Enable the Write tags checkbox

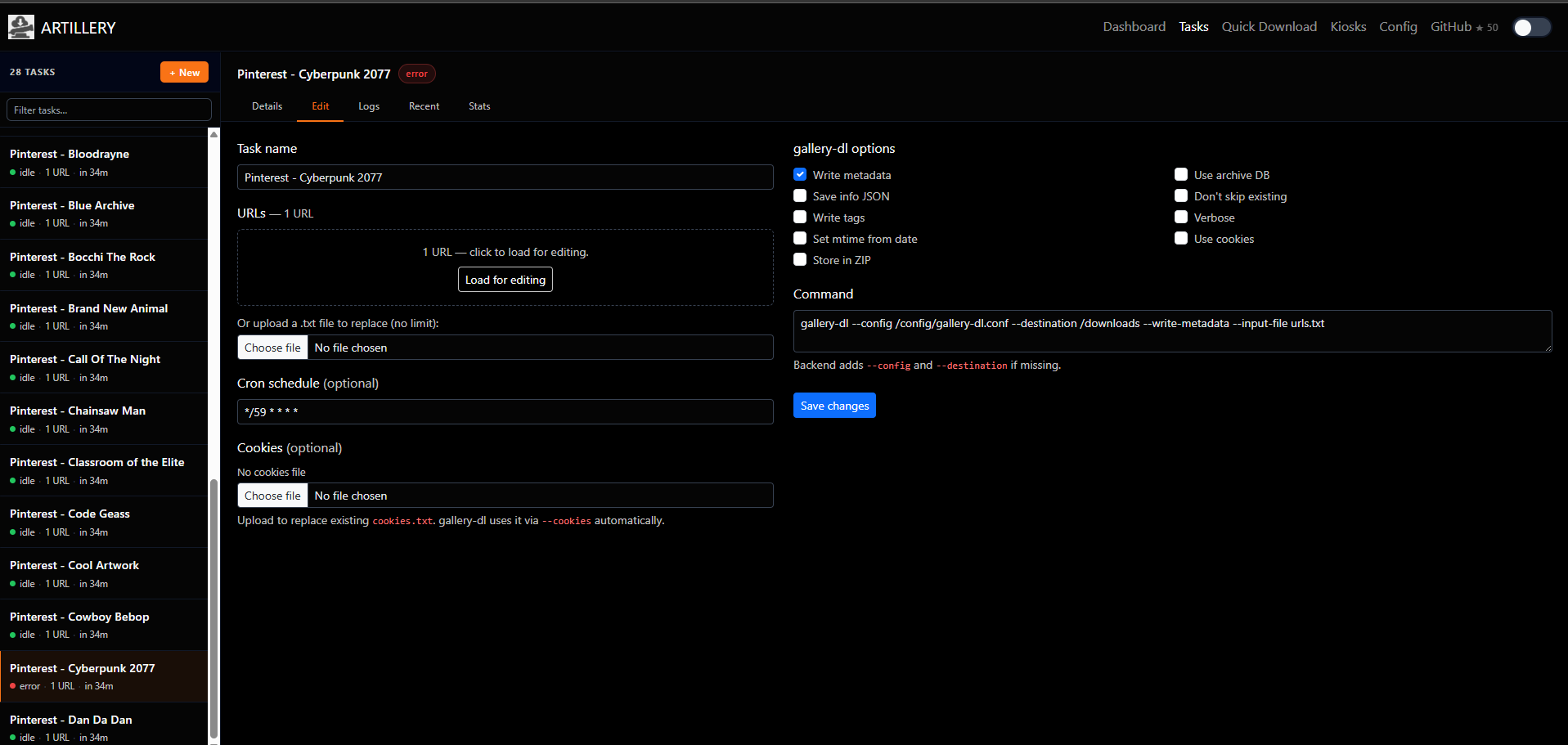coord(800,217)
